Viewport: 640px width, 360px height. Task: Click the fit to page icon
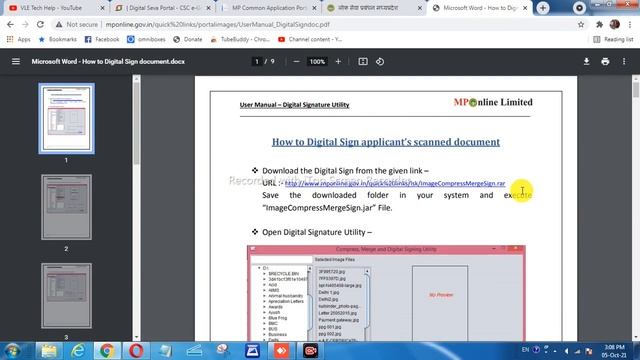click(363, 62)
